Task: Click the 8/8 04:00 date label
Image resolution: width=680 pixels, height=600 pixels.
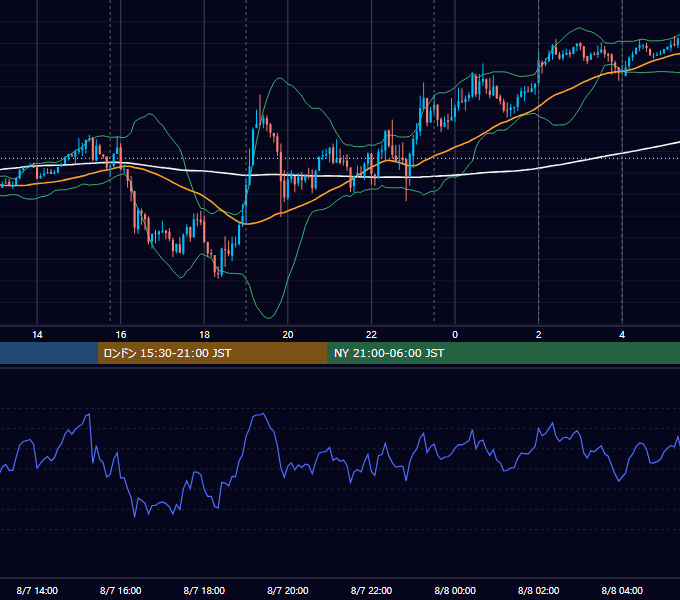Action: [x=622, y=590]
